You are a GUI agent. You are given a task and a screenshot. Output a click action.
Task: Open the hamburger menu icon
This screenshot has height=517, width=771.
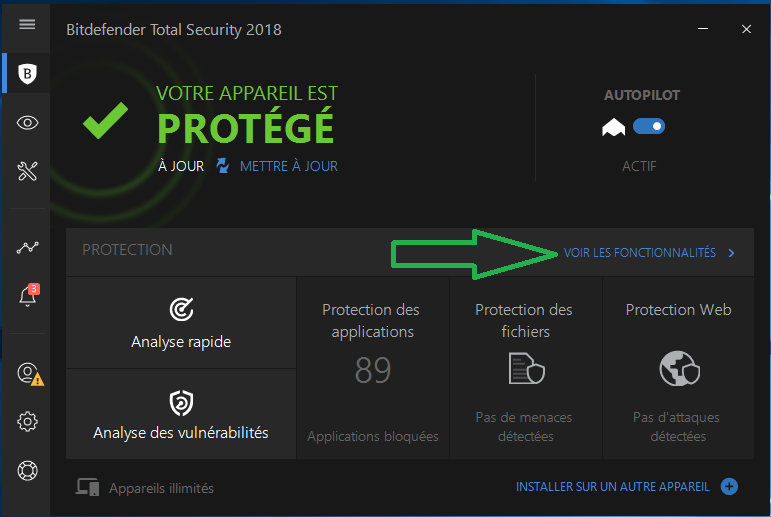point(27,24)
